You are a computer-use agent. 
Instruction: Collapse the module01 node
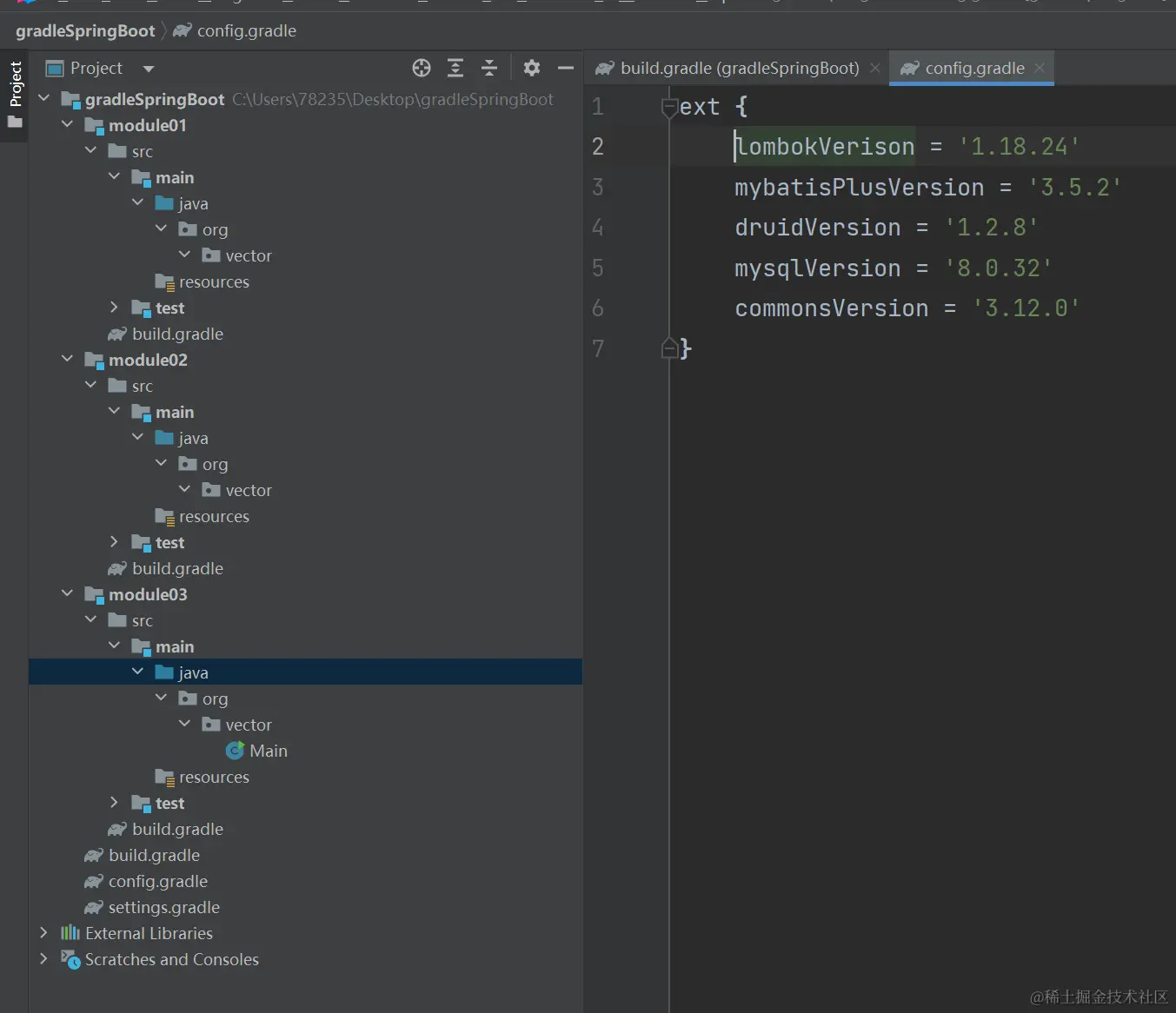[67, 125]
